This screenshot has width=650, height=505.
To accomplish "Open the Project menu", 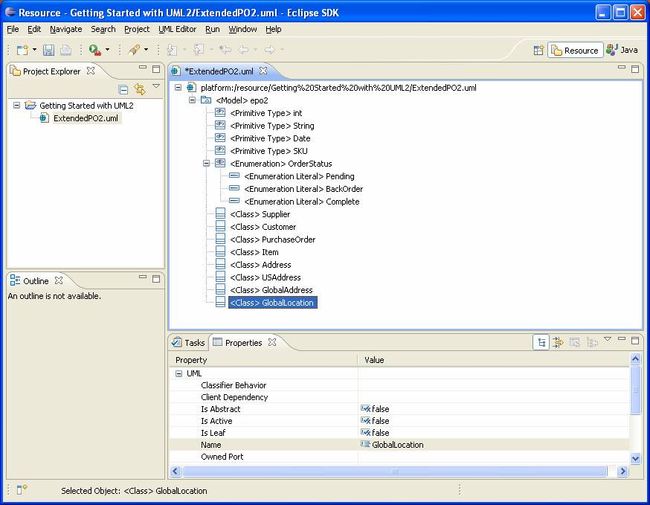I will (137, 29).
